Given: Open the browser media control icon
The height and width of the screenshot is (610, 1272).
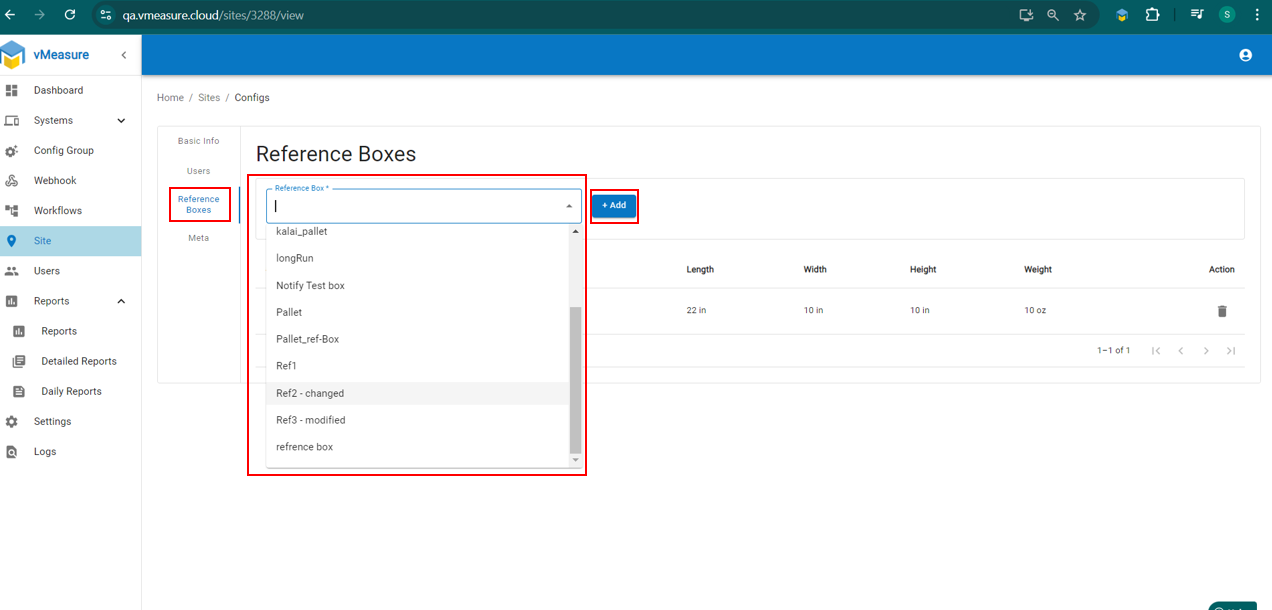Looking at the screenshot, I should pyautogui.click(x=1197, y=15).
